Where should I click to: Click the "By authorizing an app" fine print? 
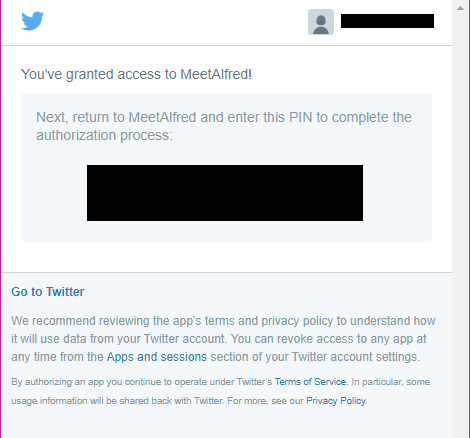220,382
